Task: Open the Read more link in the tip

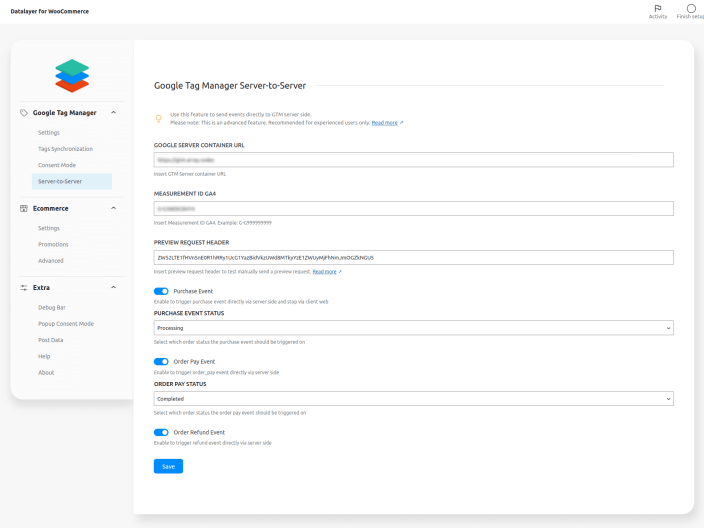Action: [x=386, y=123]
